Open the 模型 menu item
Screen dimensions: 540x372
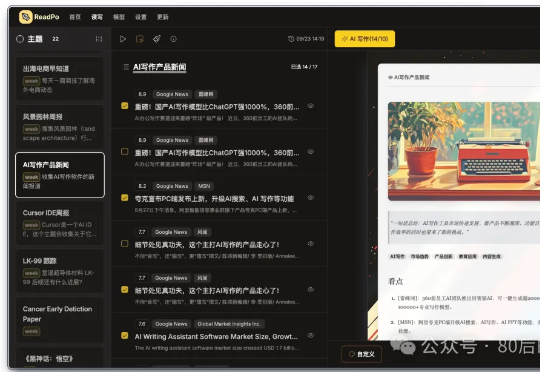tap(119, 17)
